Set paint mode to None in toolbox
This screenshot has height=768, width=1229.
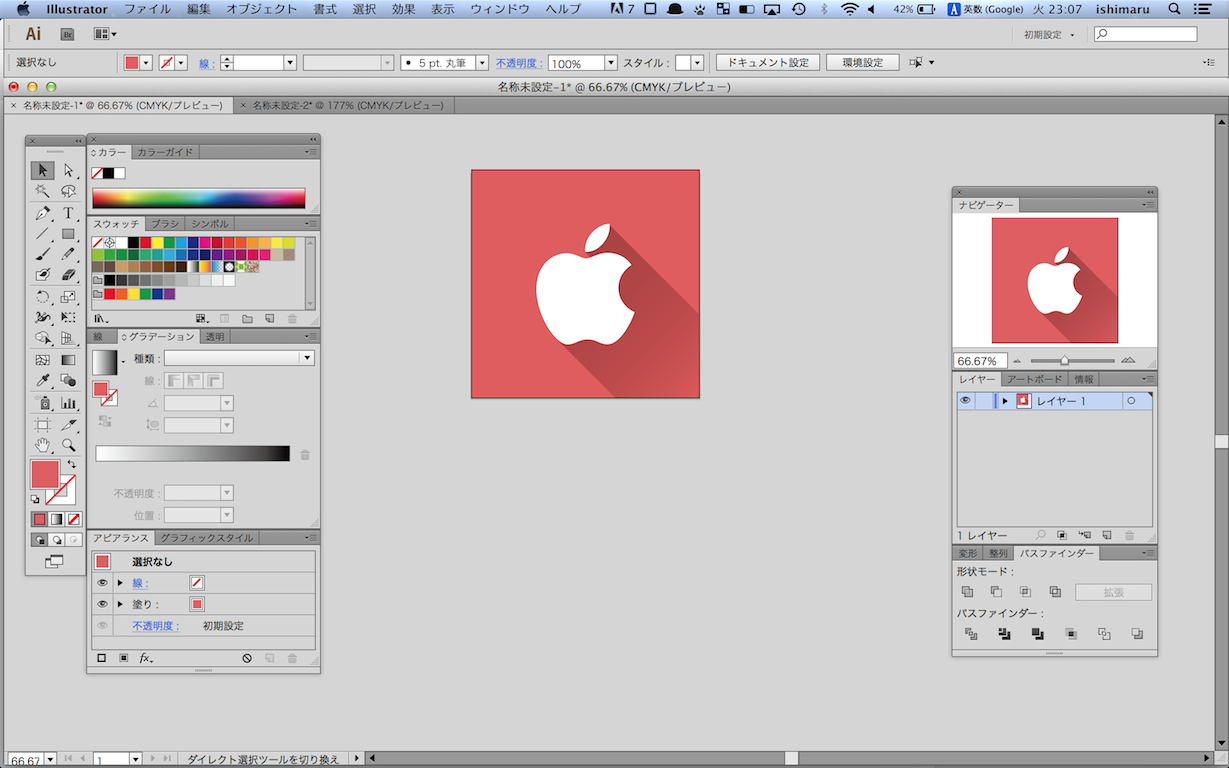click(74, 519)
